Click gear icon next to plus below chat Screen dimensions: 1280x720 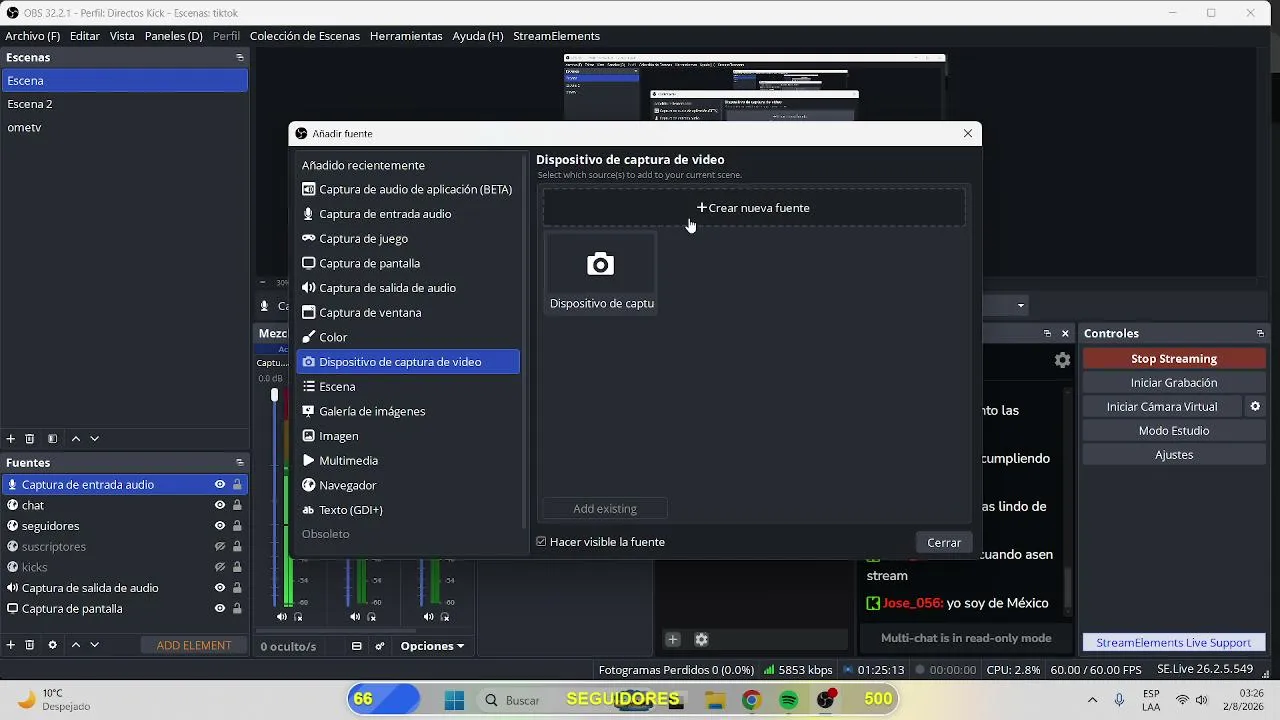coord(701,639)
